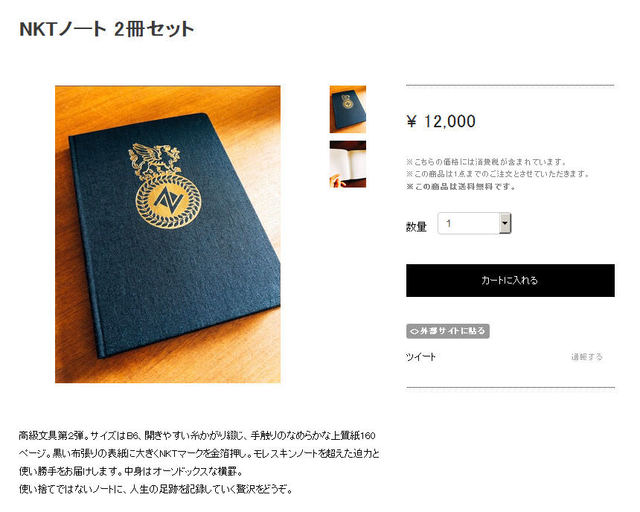Click the consumption tax included note line
Viewport: 640px width, 512px height.
coord(486,162)
